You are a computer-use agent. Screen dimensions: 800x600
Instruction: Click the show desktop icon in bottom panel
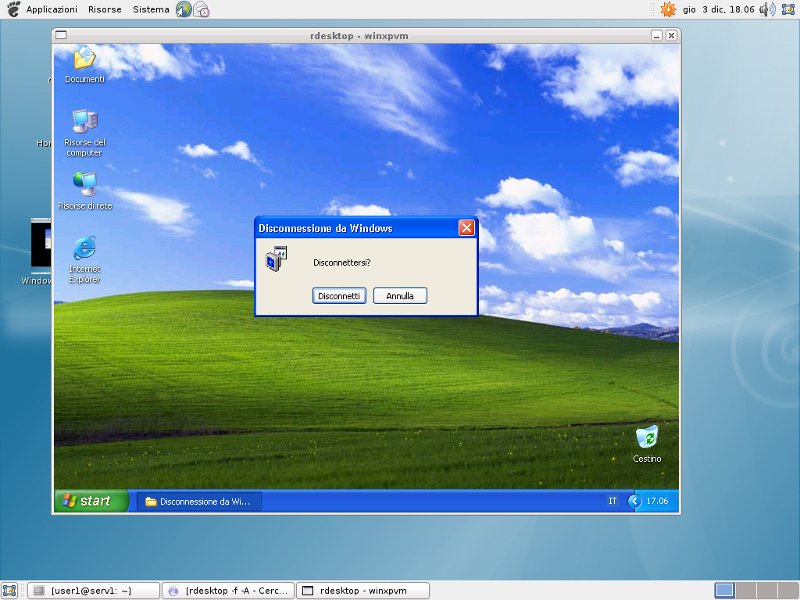pyautogui.click(x=10, y=591)
